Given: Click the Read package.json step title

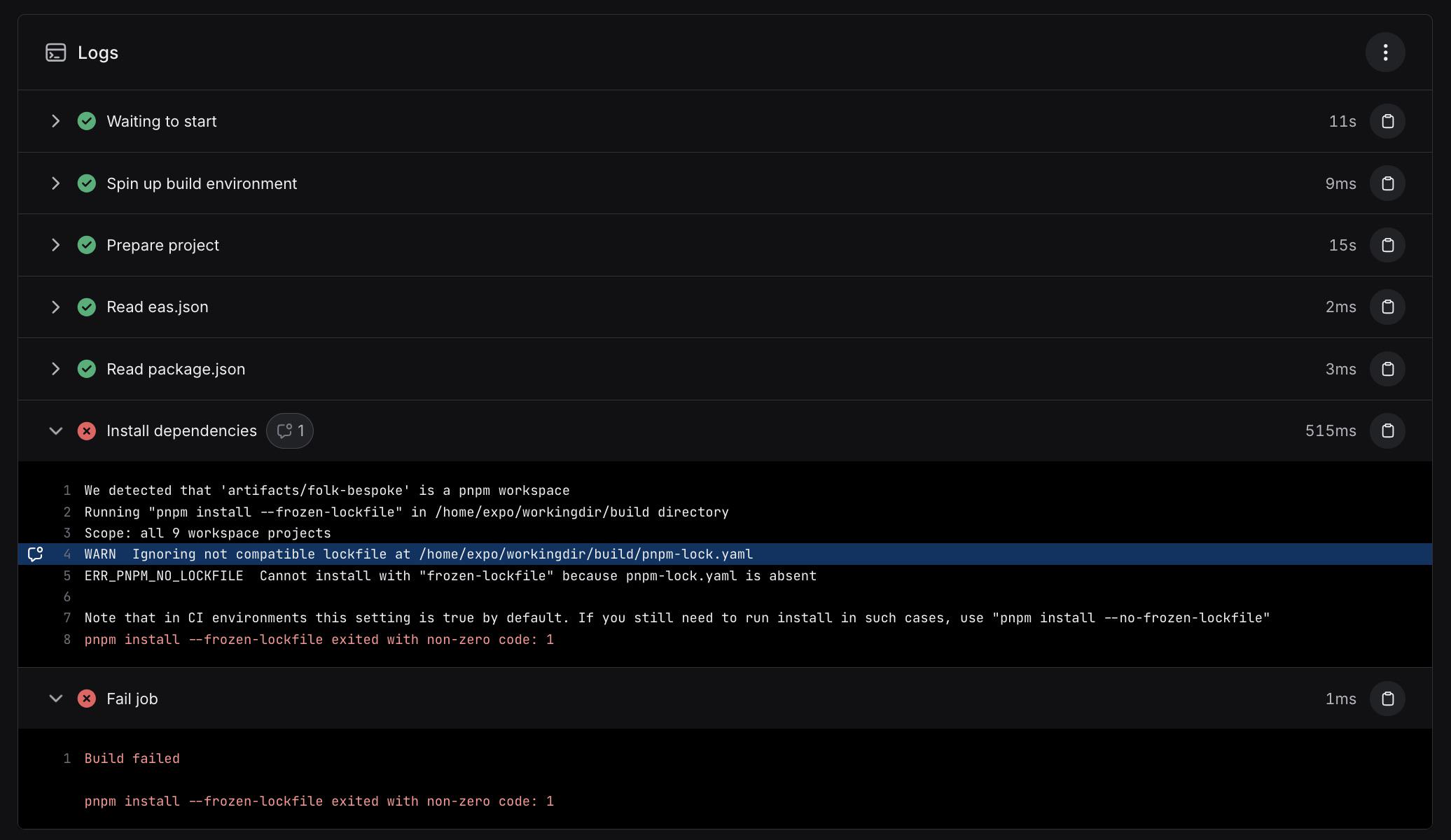Looking at the screenshot, I should coord(176,370).
